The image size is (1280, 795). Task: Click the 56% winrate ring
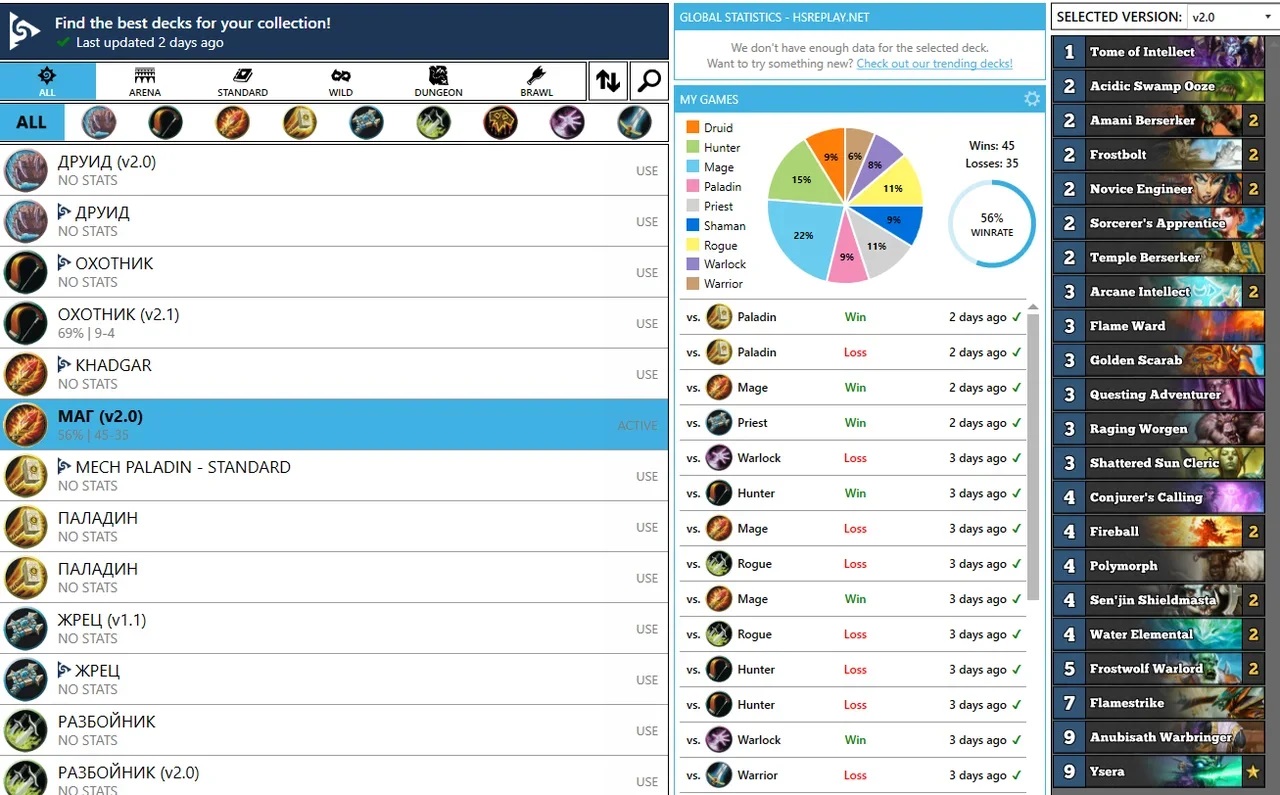point(991,224)
